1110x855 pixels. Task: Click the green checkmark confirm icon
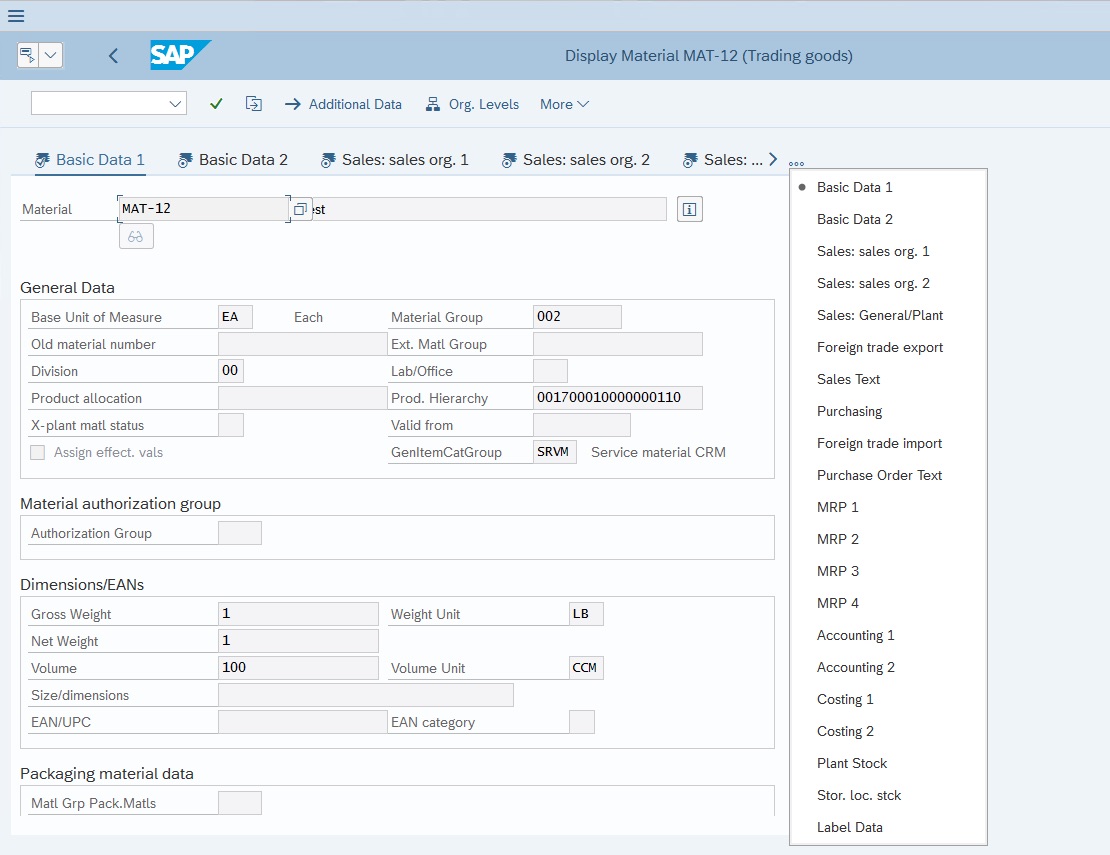pyautogui.click(x=216, y=103)
